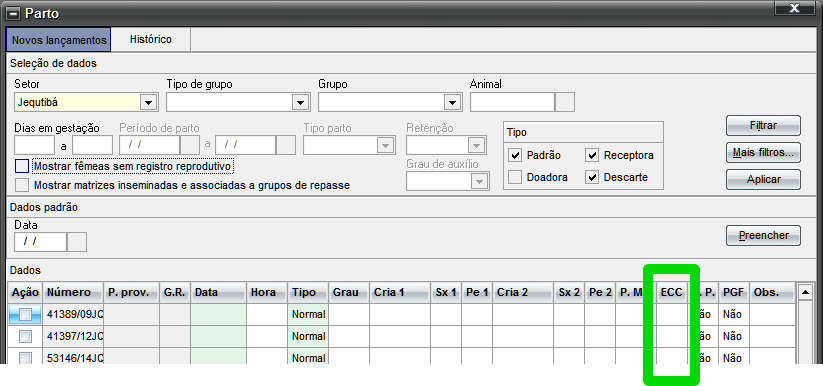
Task: Click the Tipo column header
Action: click(308, 293)
